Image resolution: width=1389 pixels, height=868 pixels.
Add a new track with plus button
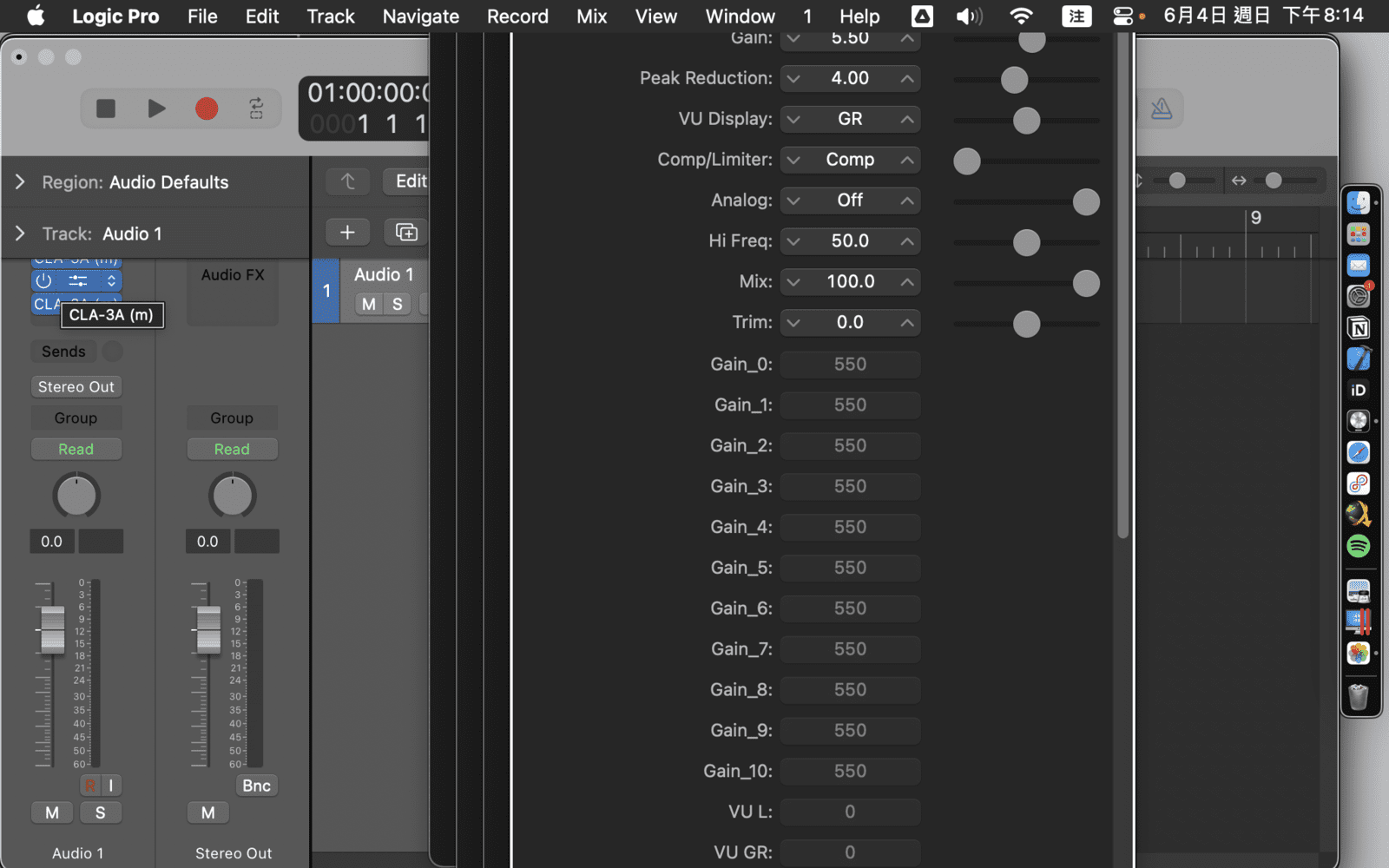tap(347, 232)
